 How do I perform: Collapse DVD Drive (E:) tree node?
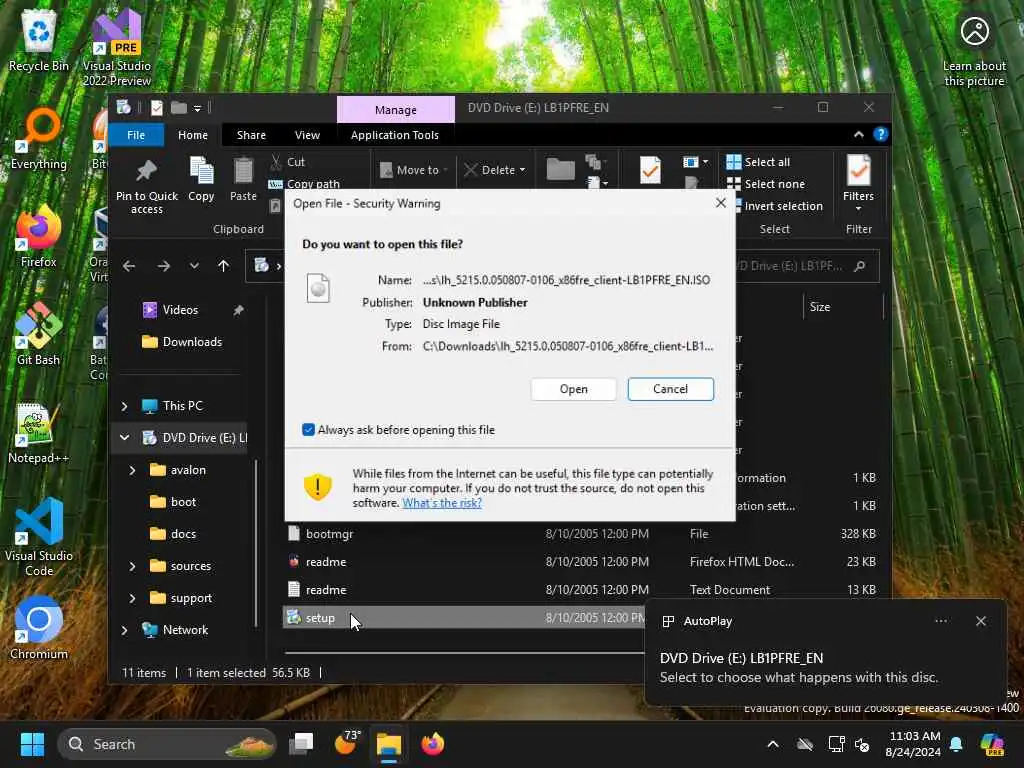click(x=125, y=438)
